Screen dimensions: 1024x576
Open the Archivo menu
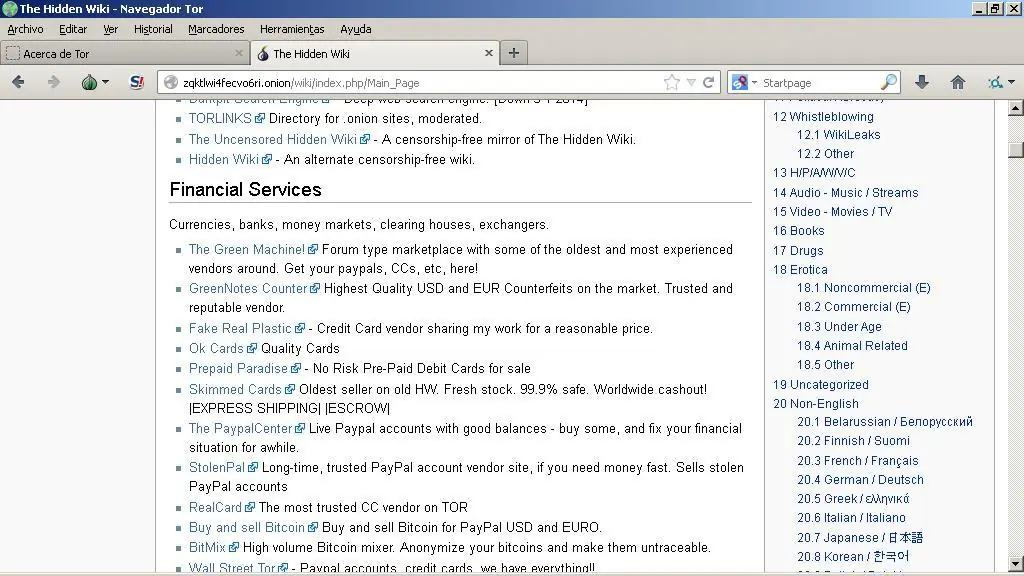pyautogui.click(x=25, y=29)
